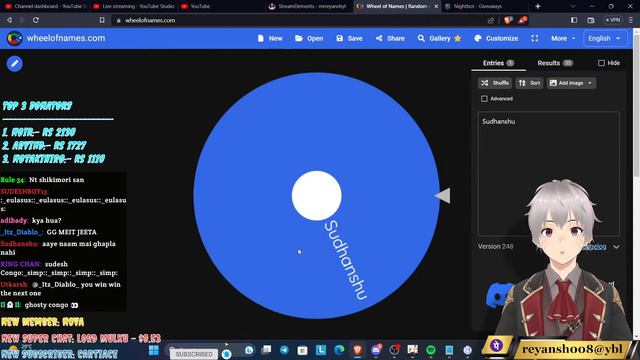The width and height of the screenshot is (640, 360).
Task: Click inside the entries text box
Action: point(549,174)
